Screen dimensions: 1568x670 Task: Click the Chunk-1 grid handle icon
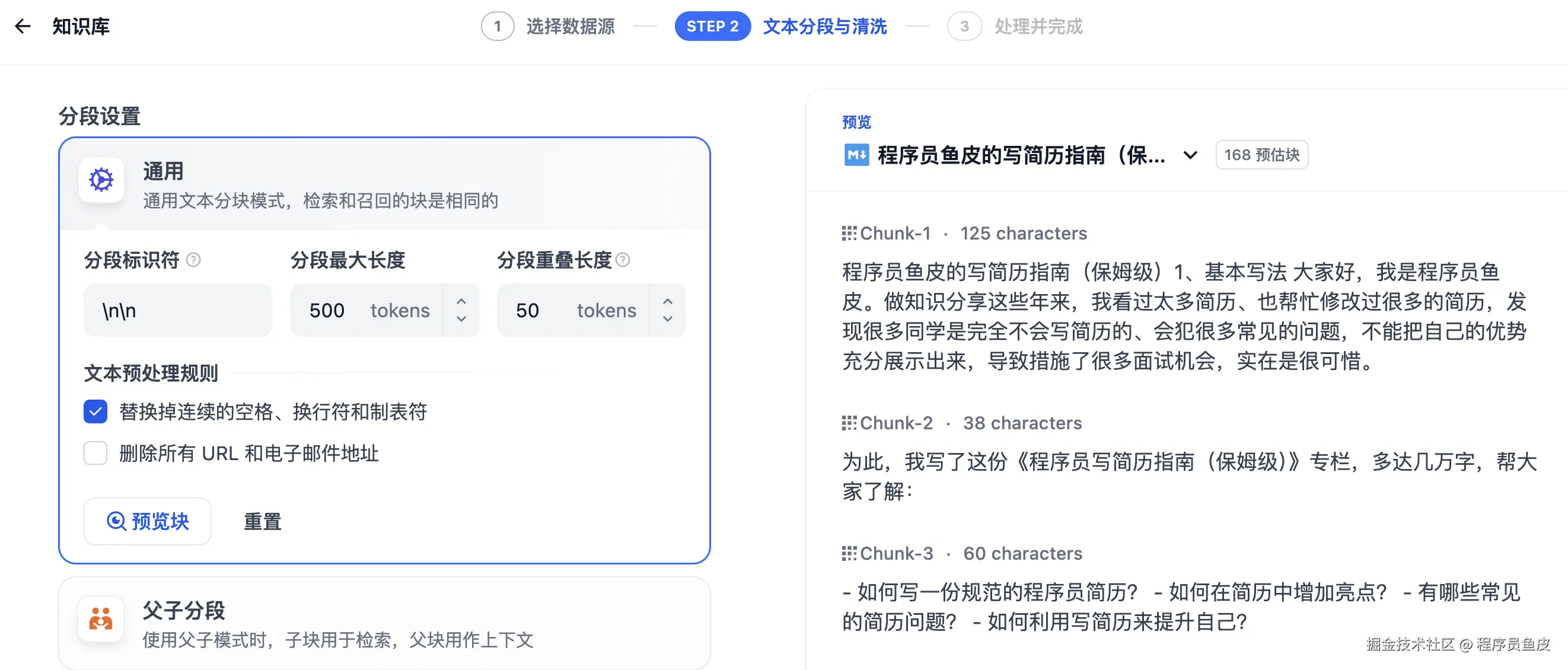[x=849, y=234]
